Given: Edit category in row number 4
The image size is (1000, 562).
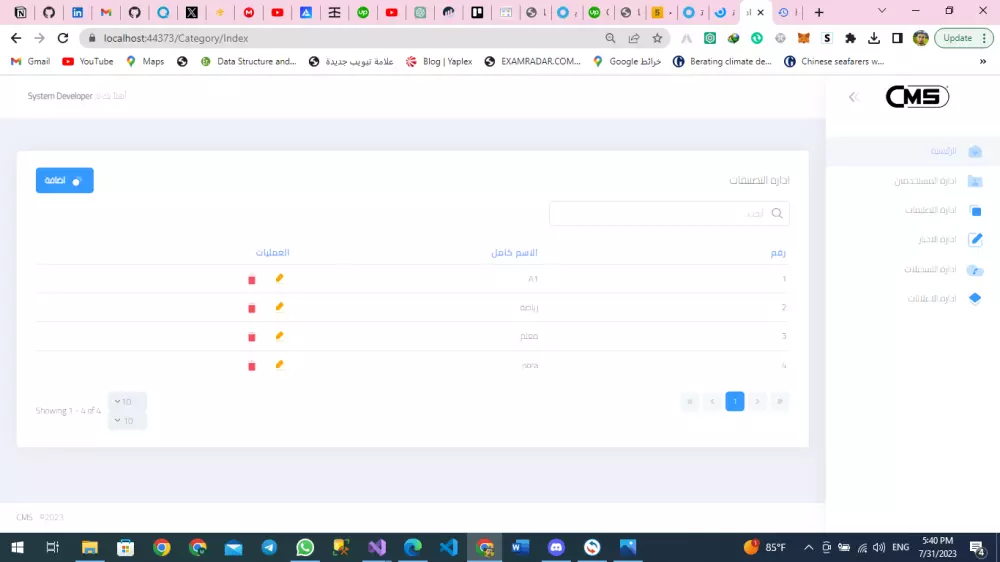Looking at the screenshot, I should click(279, 364).
